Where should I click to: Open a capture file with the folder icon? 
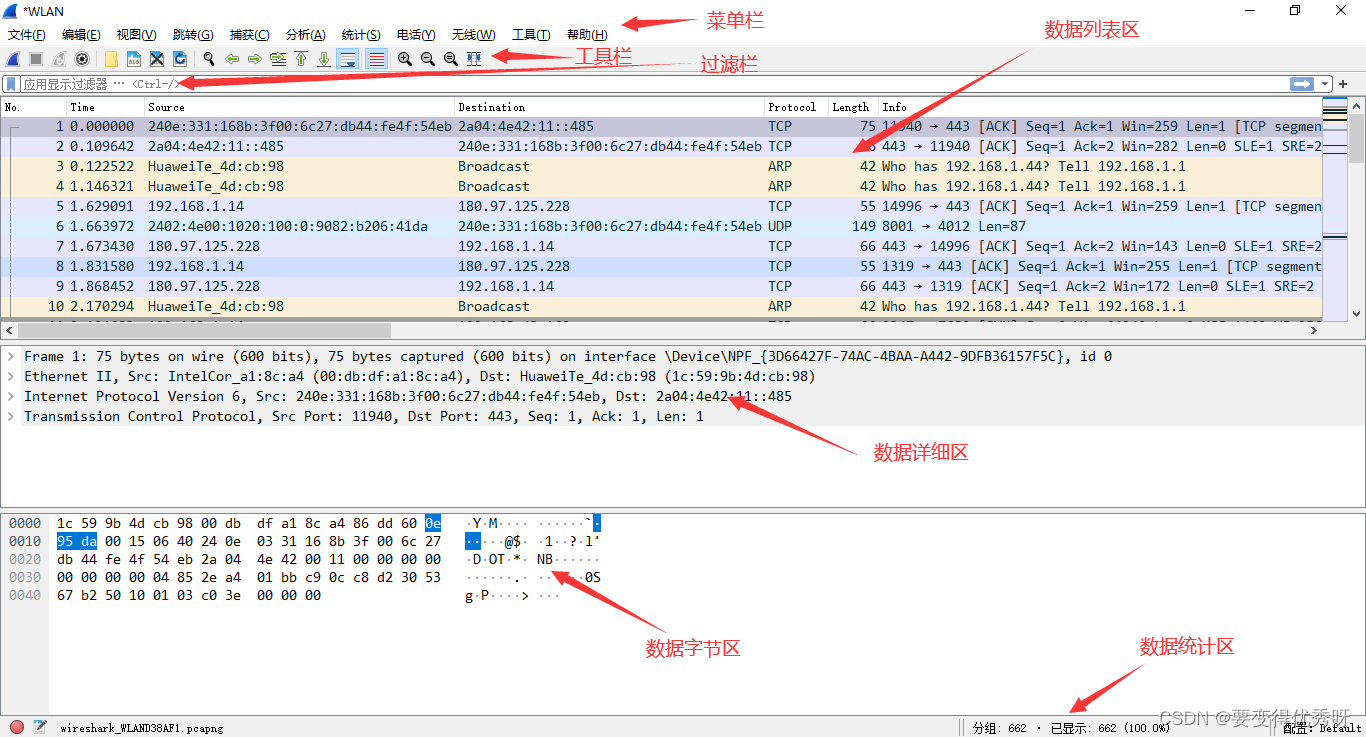(111, 59)
